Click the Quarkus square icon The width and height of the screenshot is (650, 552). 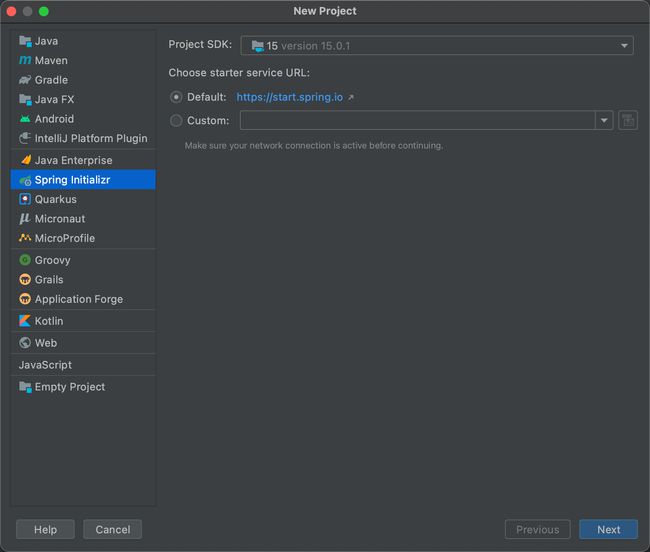click(25, 199)
